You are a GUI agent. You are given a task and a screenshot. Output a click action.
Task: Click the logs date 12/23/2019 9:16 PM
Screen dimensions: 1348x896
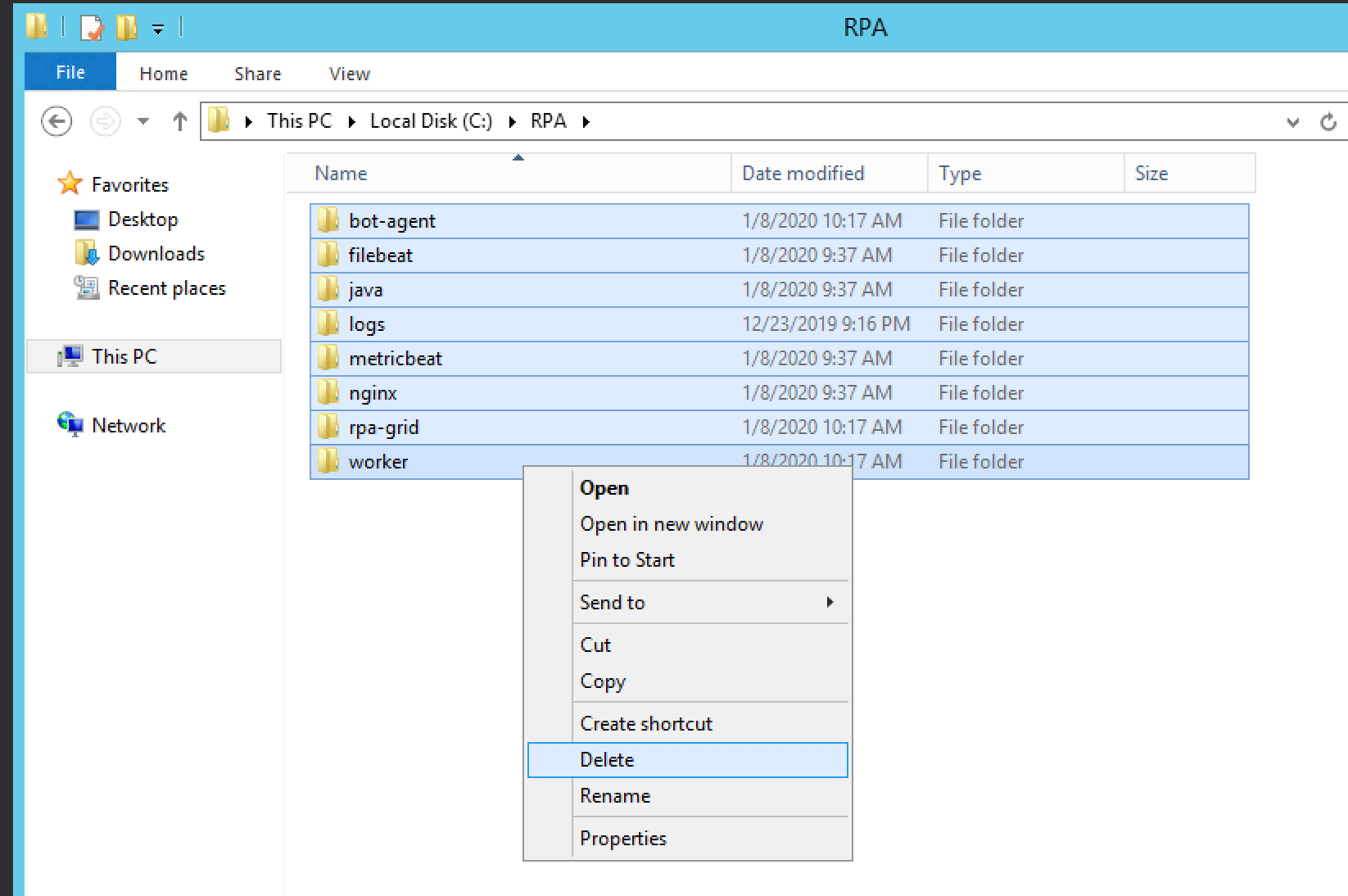tap(826, 324)
